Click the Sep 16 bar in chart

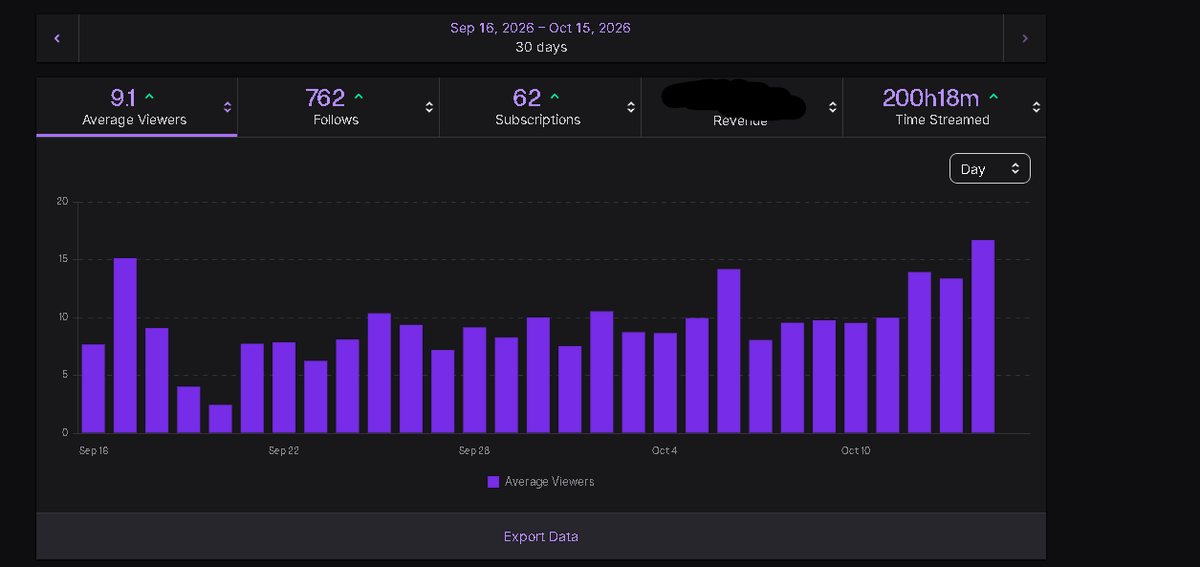click(93, 388)
